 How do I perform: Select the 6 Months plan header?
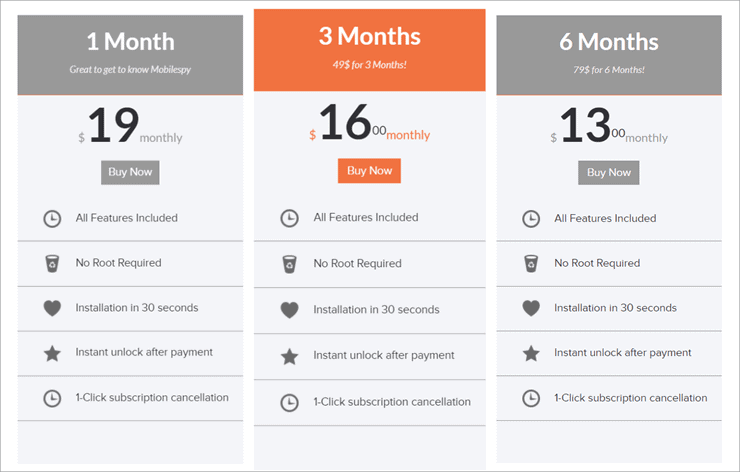coord(609,53)
